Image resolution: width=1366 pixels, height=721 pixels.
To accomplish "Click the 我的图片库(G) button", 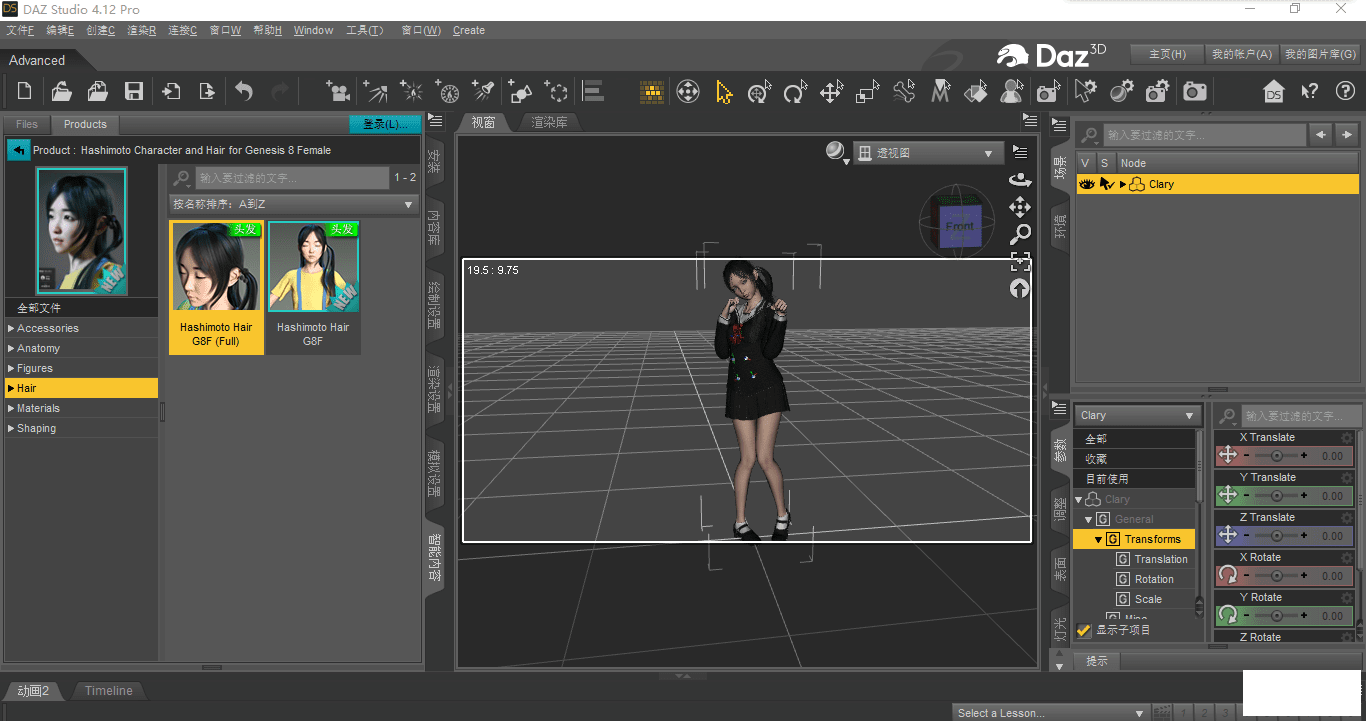I will (1319, 54).
